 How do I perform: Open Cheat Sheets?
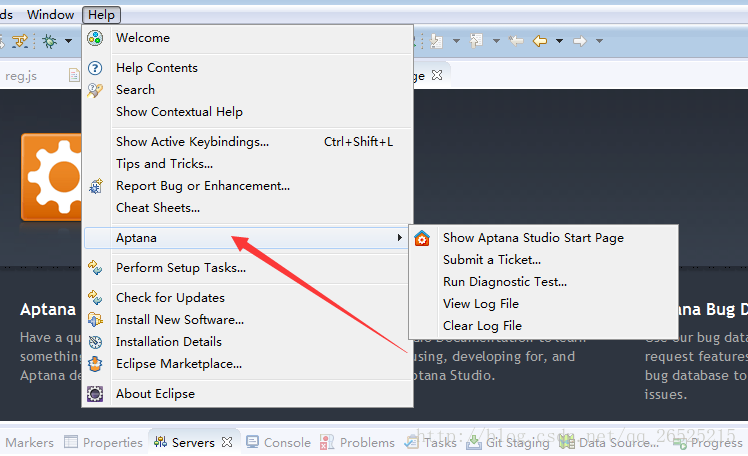point(247,207)
